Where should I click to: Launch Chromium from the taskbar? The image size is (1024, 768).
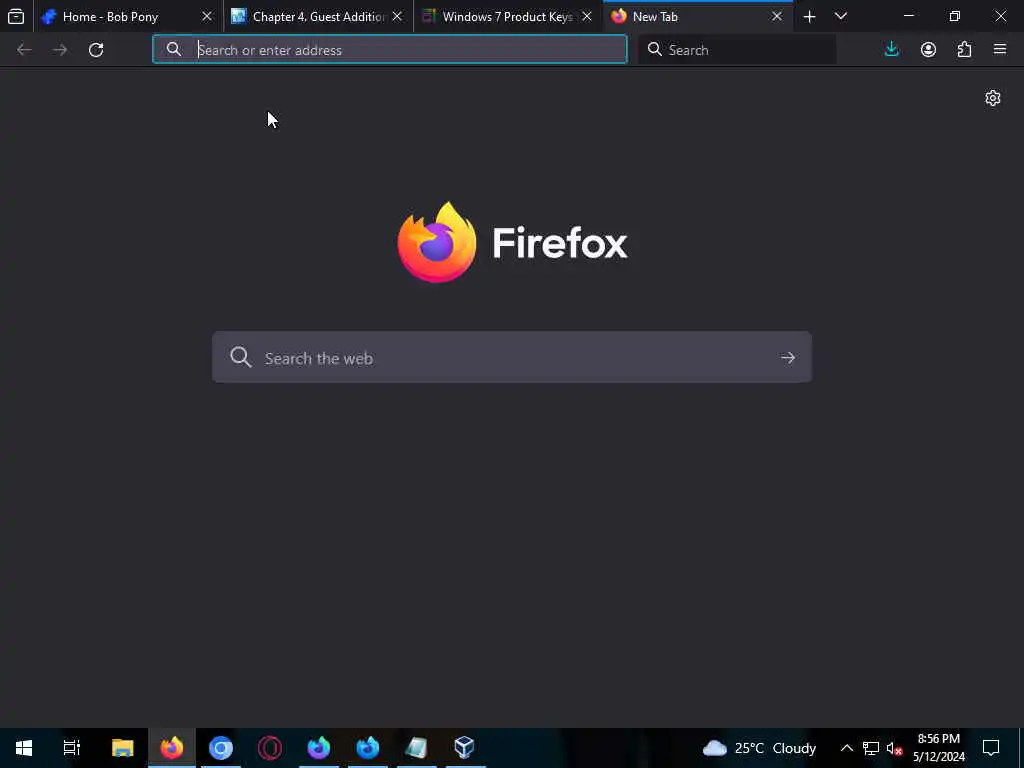click(221, 748)
